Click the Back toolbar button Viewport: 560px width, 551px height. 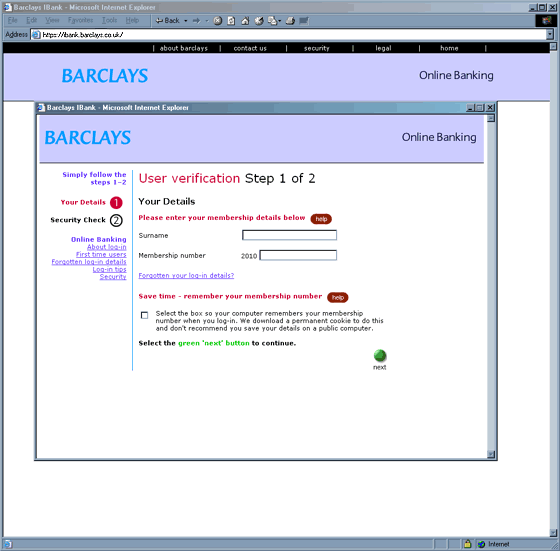pos(168,21)
